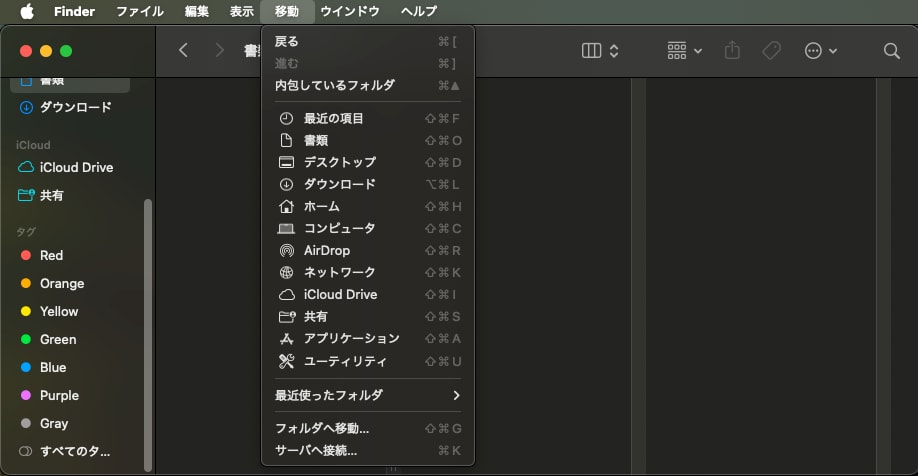
Task: Open the ellipsis action menu icon
Action: tap(813, 51)
